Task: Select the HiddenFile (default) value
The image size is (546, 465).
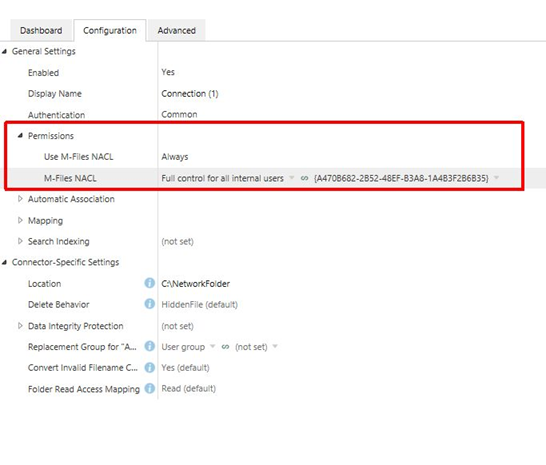Action: point(200,305)
